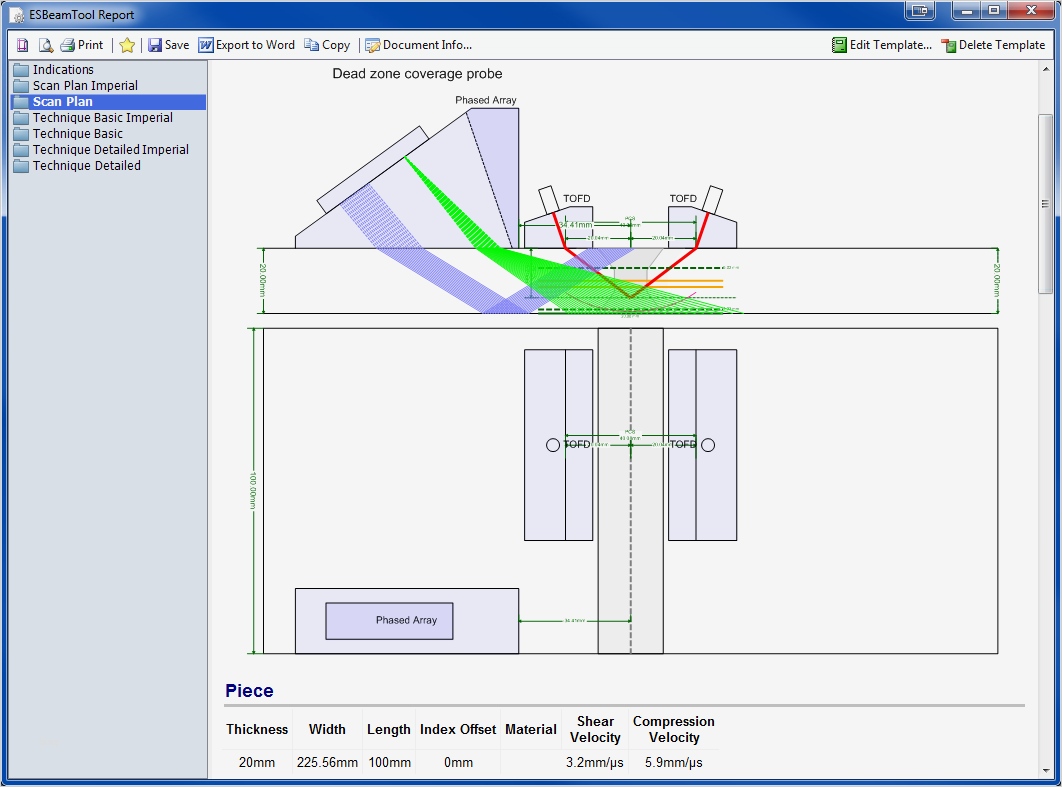
Task: Click the yellow star favorite icon
Action: tap(127, 45)
